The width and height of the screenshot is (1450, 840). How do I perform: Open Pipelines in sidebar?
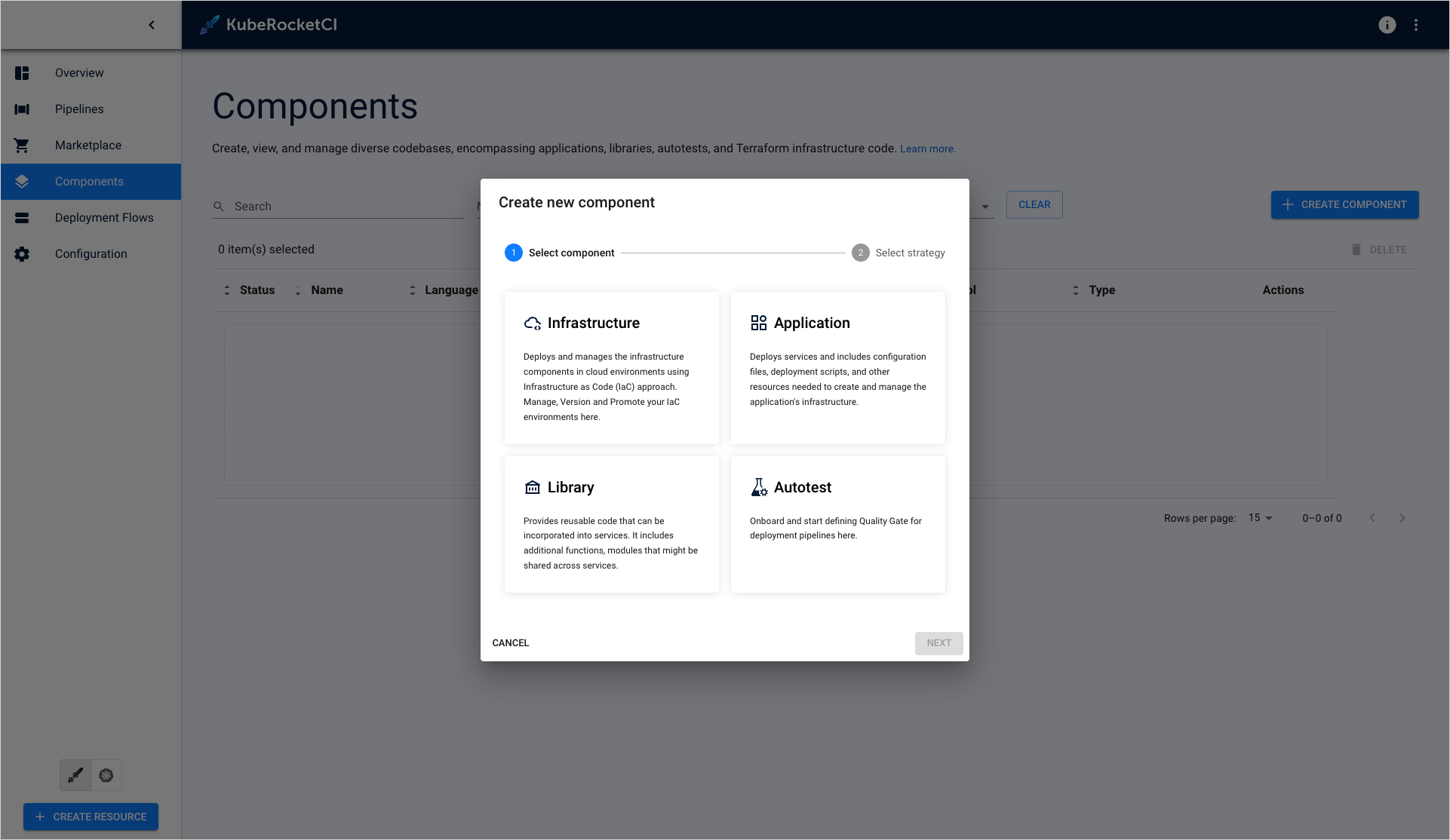pos(79,109)
